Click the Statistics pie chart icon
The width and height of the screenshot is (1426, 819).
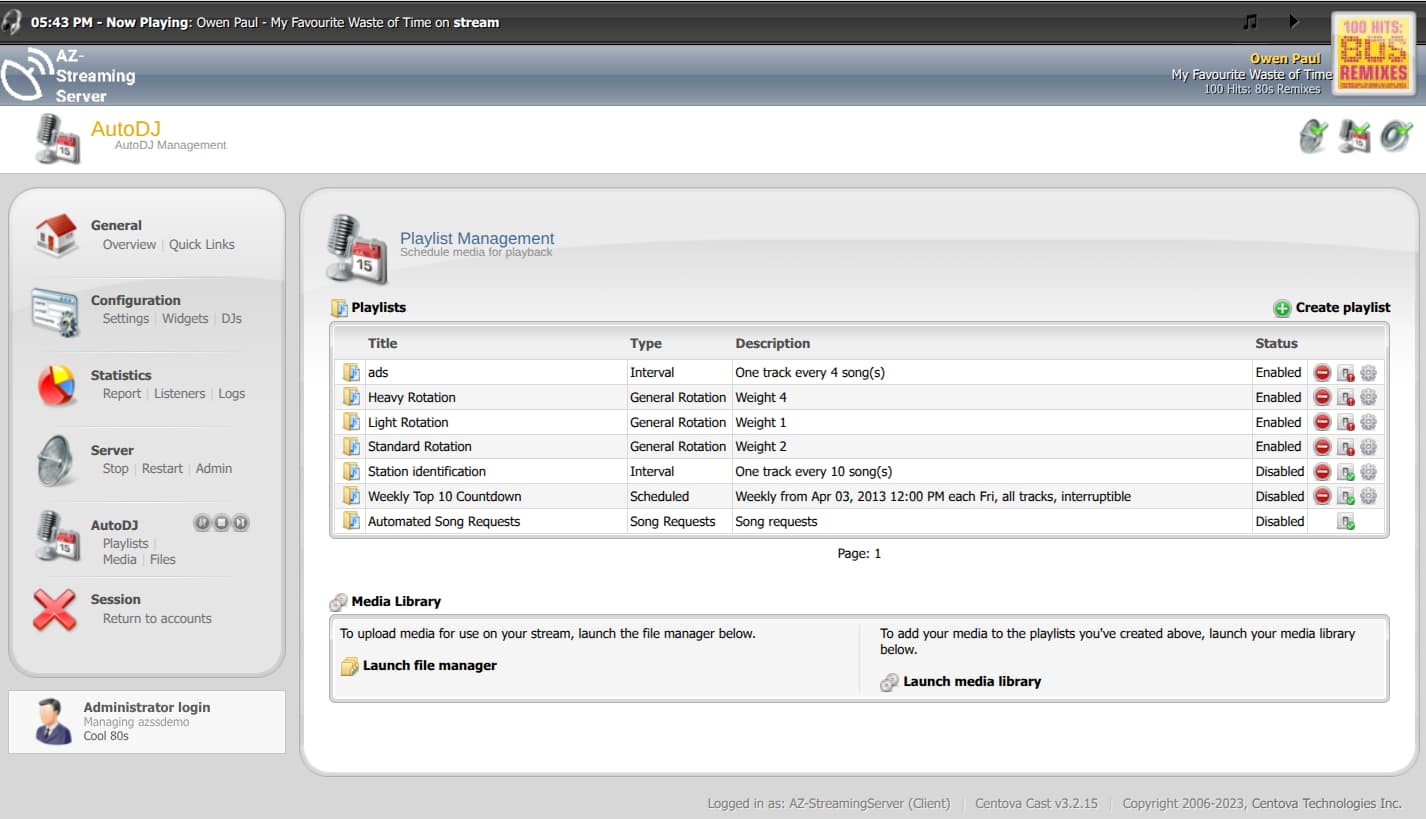56,385
